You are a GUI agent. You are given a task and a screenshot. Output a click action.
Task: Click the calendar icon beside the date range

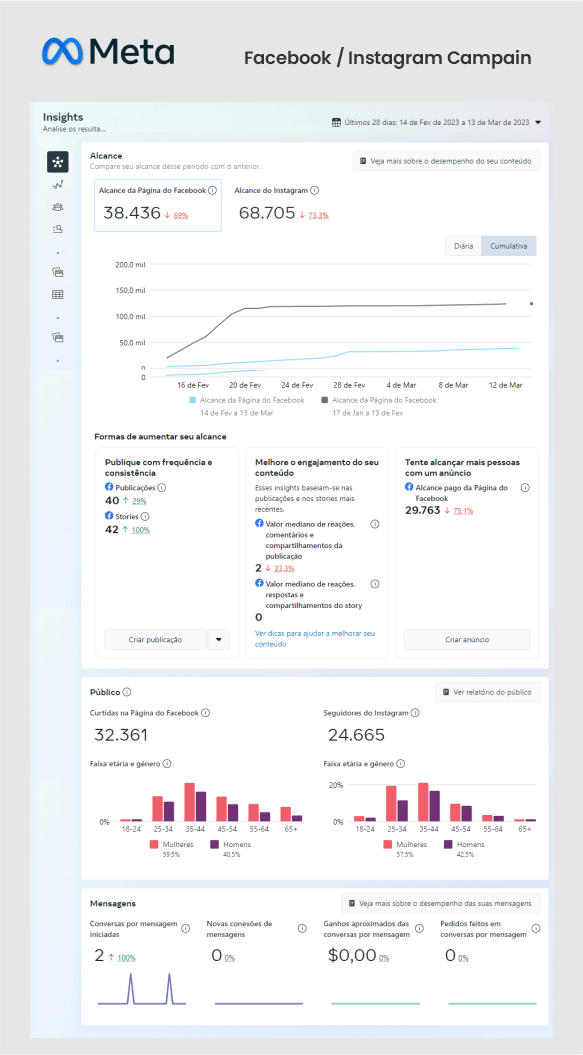point(337,122)
